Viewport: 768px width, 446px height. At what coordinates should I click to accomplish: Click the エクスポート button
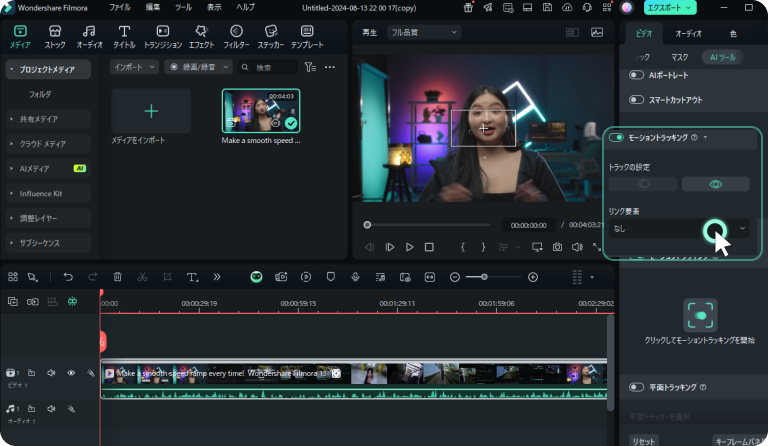669,7
